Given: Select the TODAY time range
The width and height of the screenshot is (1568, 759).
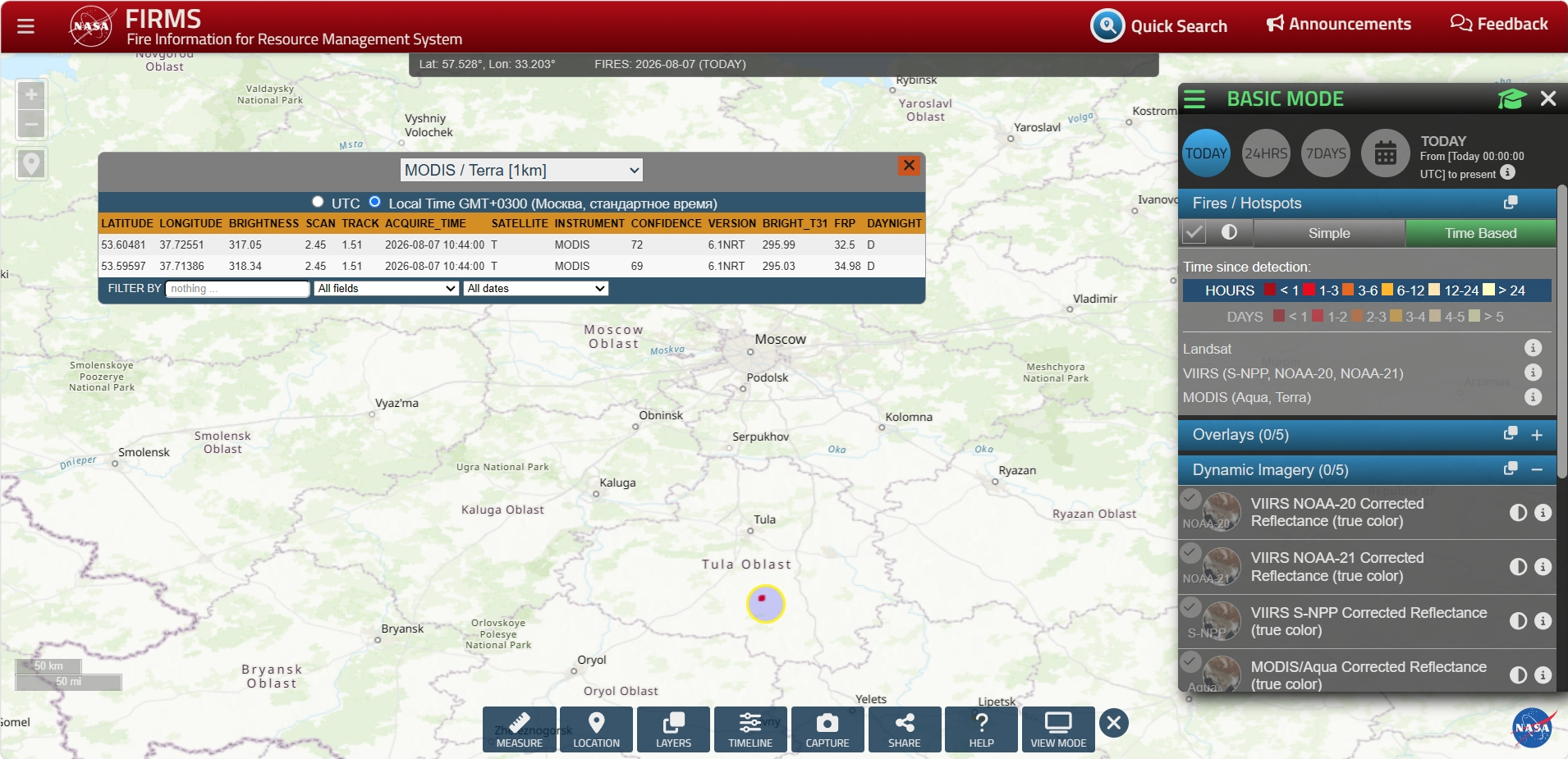Looking at the screenshot, I should point(1207,153).
